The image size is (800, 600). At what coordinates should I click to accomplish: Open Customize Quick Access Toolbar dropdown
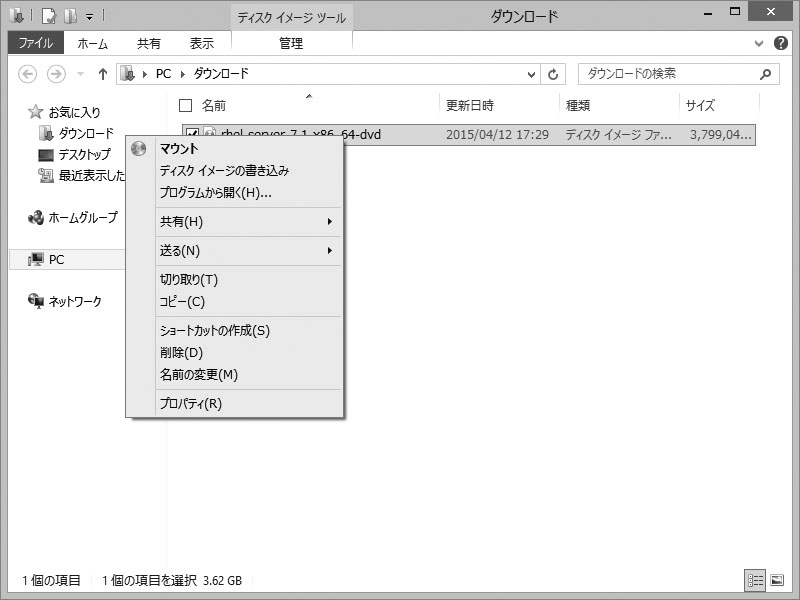[89, 17]
